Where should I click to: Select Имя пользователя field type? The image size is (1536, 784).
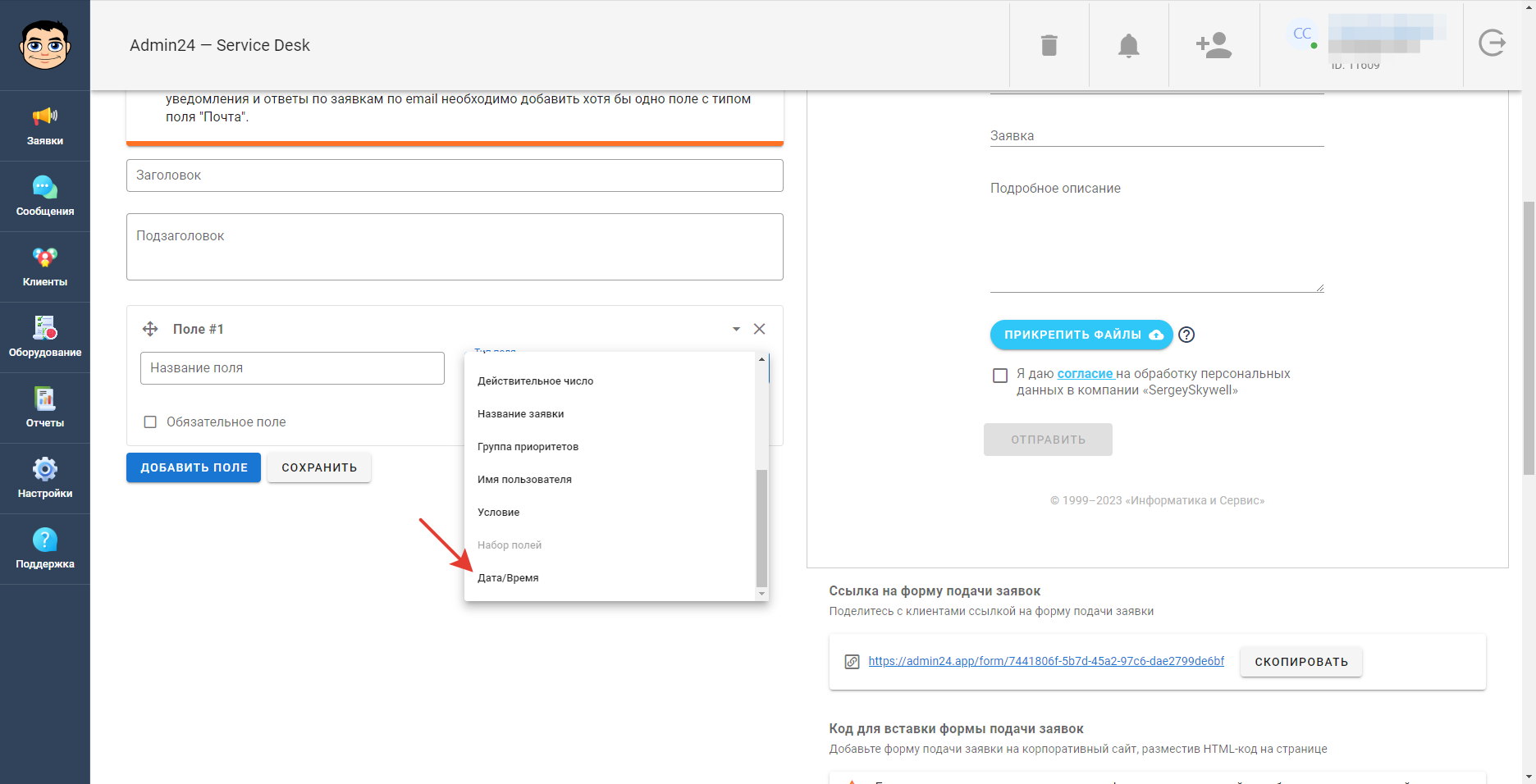[610, 480]
